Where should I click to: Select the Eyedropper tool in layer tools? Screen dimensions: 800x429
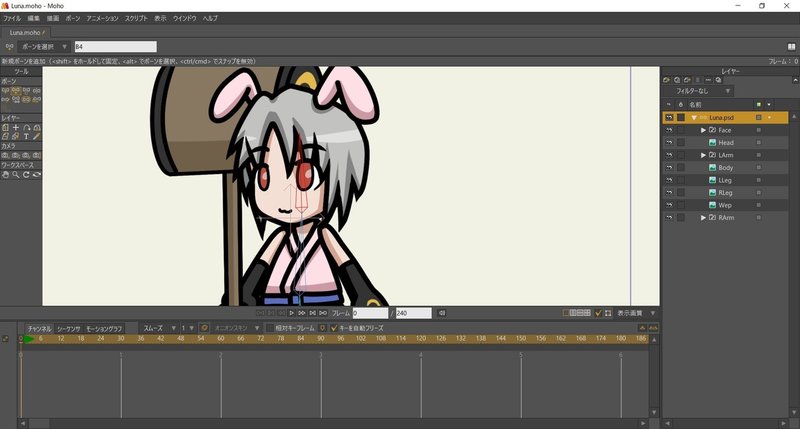(37, 137)
